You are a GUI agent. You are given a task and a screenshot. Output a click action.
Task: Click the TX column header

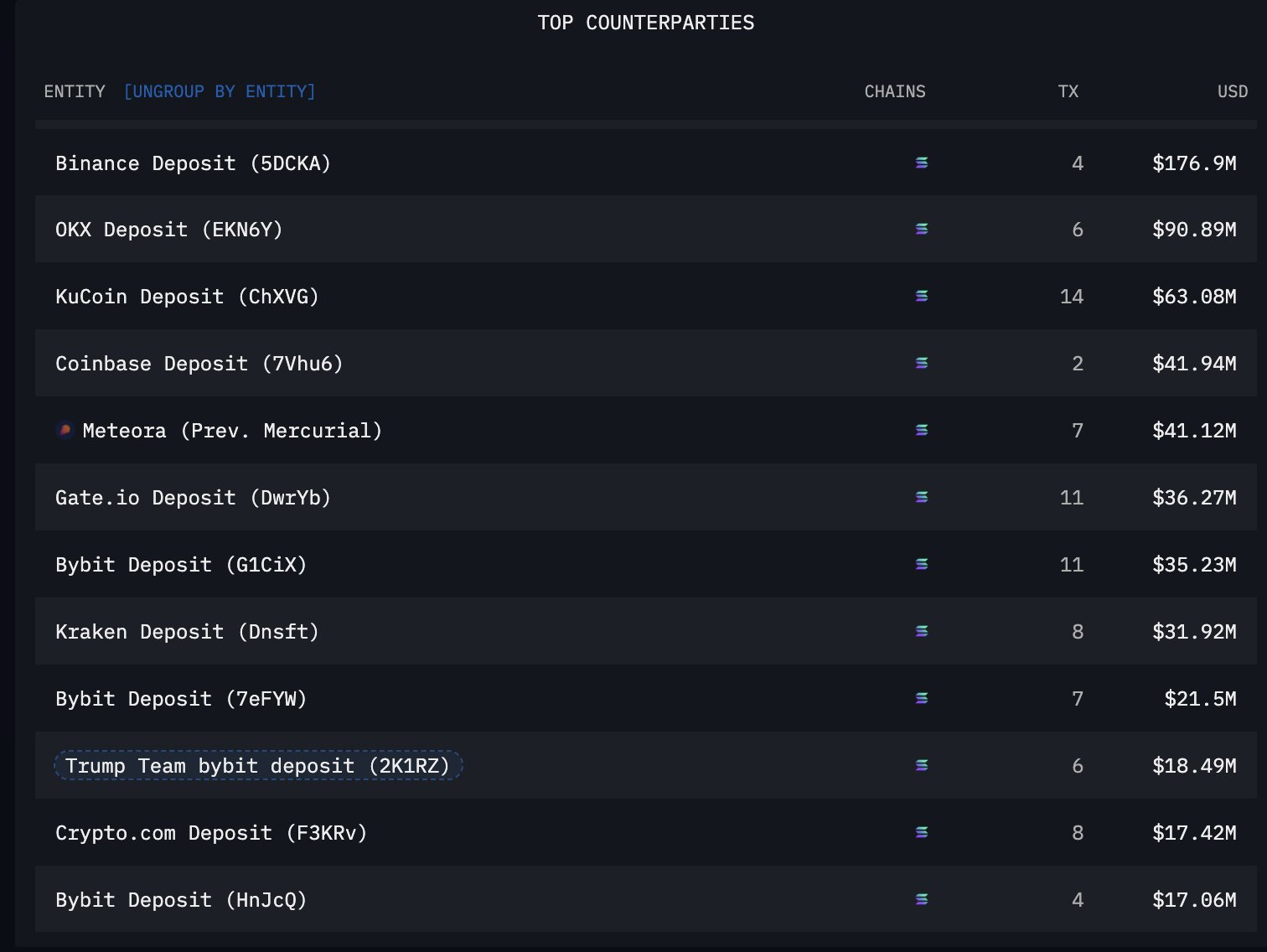click(x=1068, y=91)
